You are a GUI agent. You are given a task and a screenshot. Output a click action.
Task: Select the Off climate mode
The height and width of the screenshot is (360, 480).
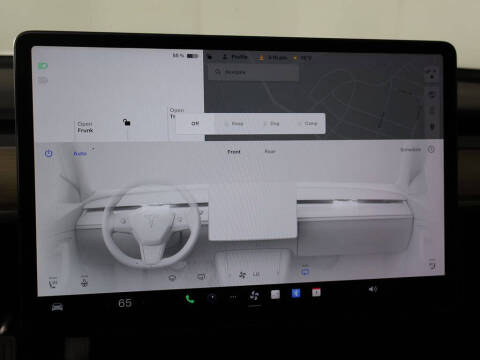[x=195, y=123]
